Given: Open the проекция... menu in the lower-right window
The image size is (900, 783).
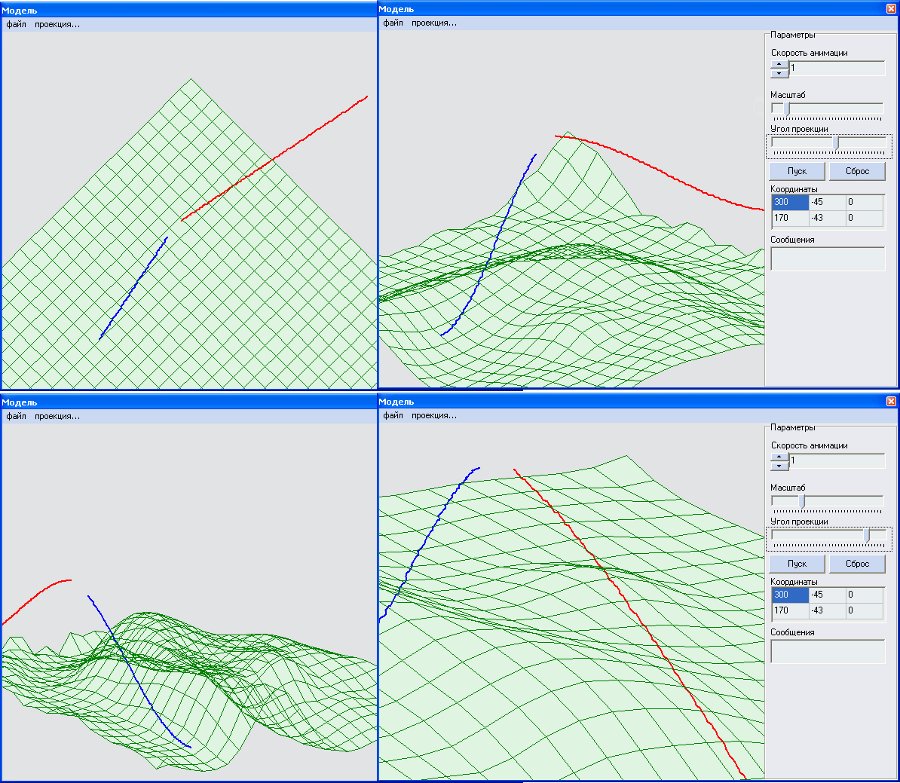Looking at the screenshot, I should (x=434, y=415).
